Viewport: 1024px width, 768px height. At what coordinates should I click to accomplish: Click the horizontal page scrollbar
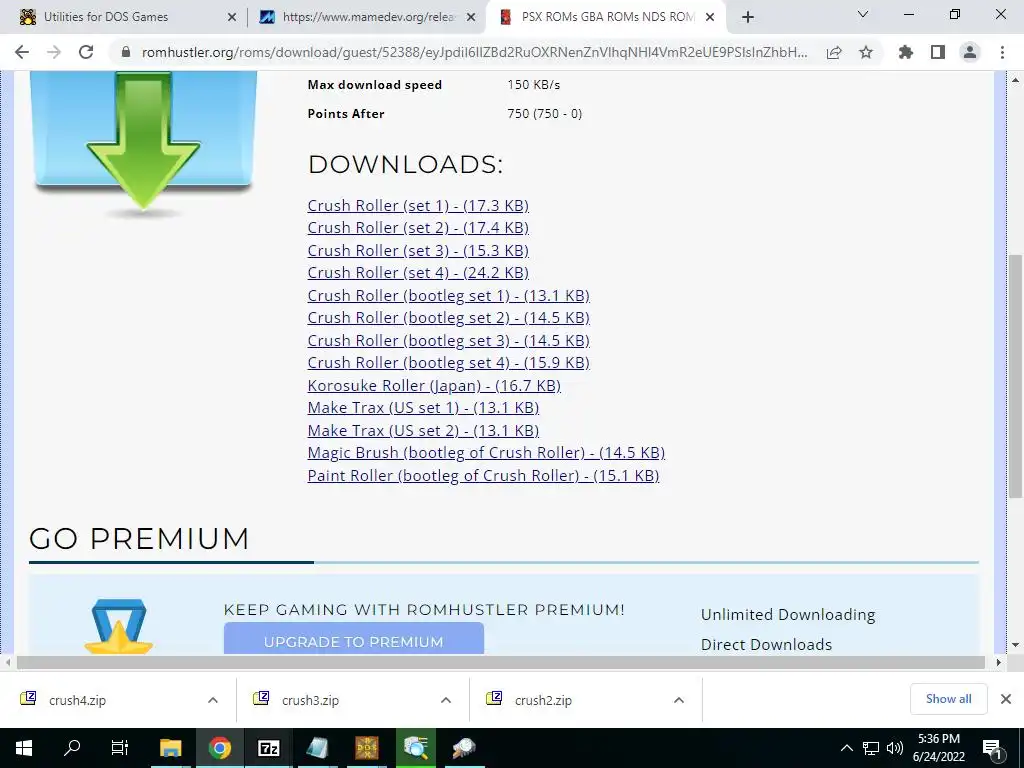pos(500,662)
